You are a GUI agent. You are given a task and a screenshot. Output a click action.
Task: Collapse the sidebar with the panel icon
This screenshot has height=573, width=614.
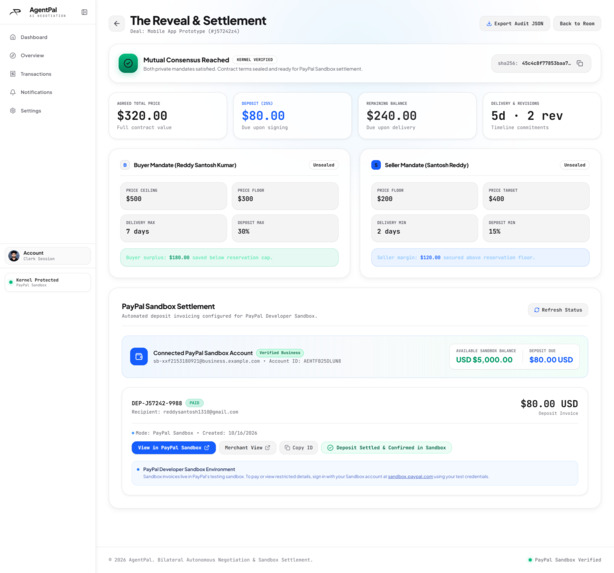coord(84,12)
